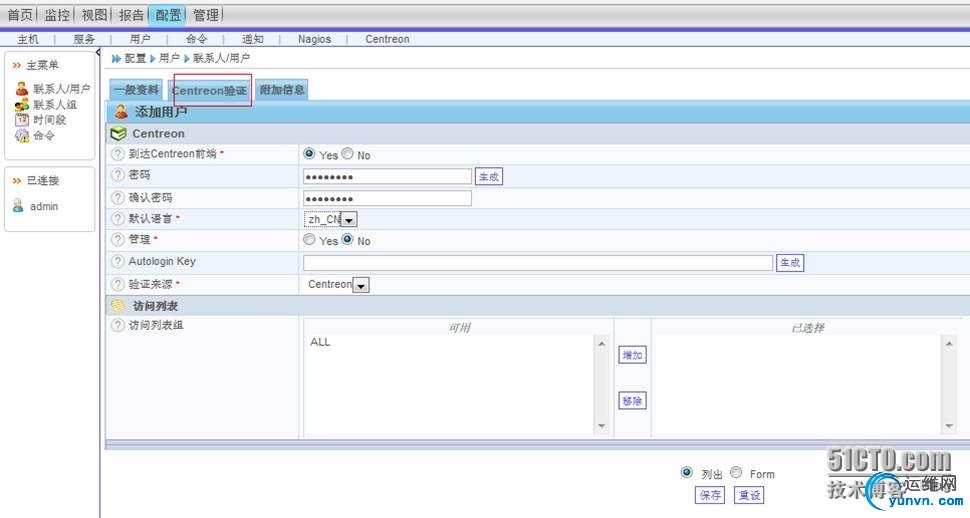The height and width of the screenshot is (518, 970).
Task: Open the 监控 top menu
Action: pyautogui.click(x=57, y=15)
